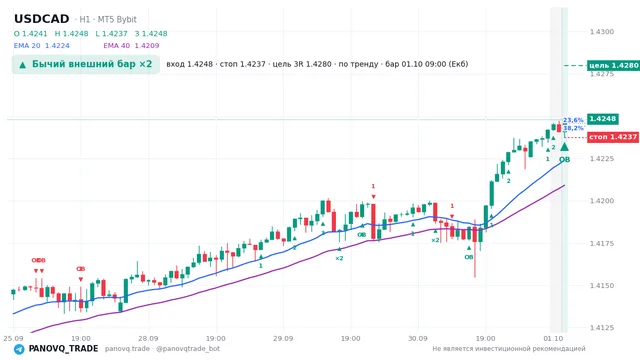Click the EMA 40 1.4209 legend
640x360 pixels.
[x=131, y=46]
